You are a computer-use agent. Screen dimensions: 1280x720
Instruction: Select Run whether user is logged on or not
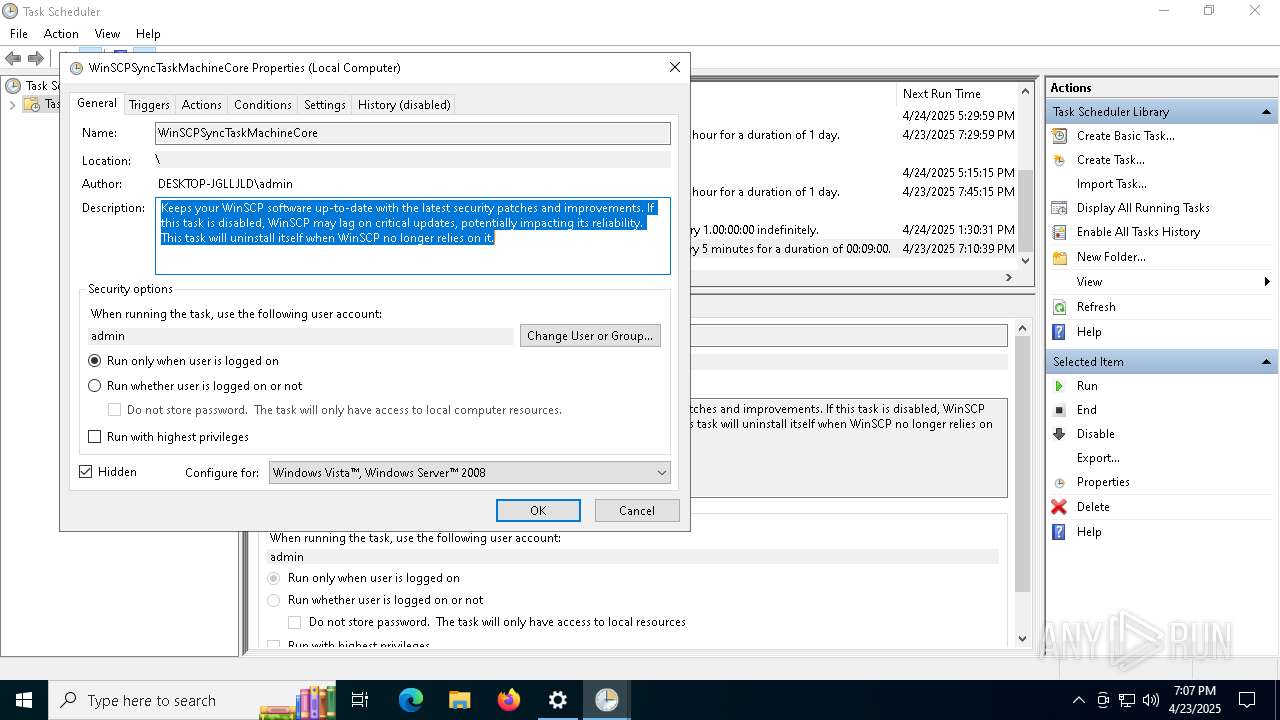click(x=196, y=386)
